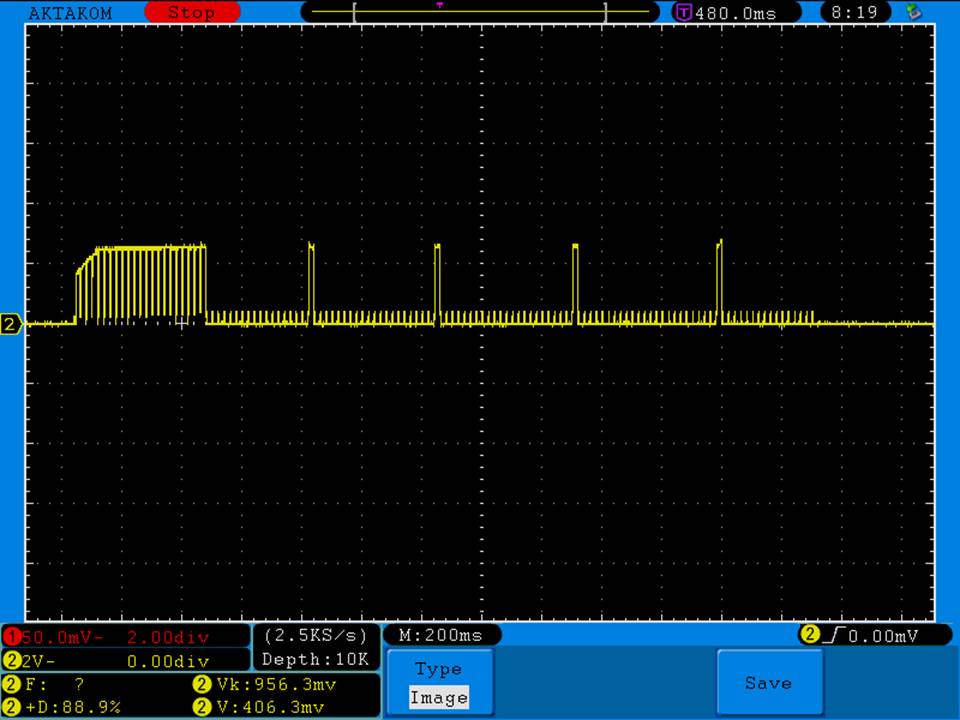The width and height of the screenshot is (960, 720).
Task: Click the Vk:956.3mv measurement readout
Action: (265, 685)
